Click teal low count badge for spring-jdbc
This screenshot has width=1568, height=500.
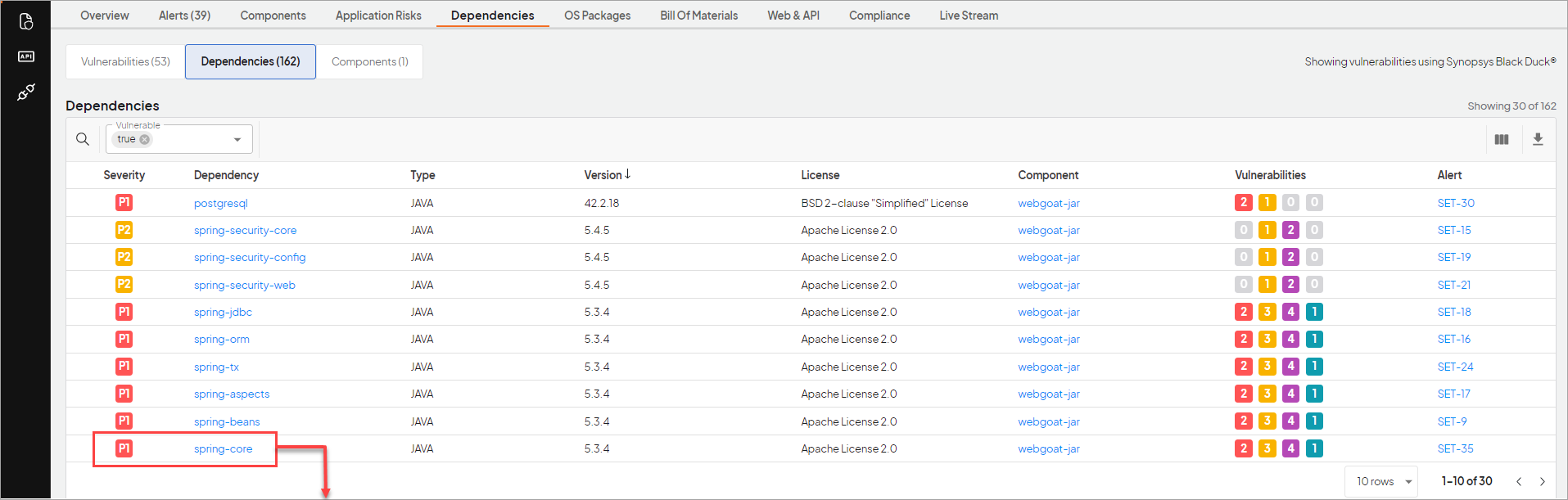click(1314, 312)
